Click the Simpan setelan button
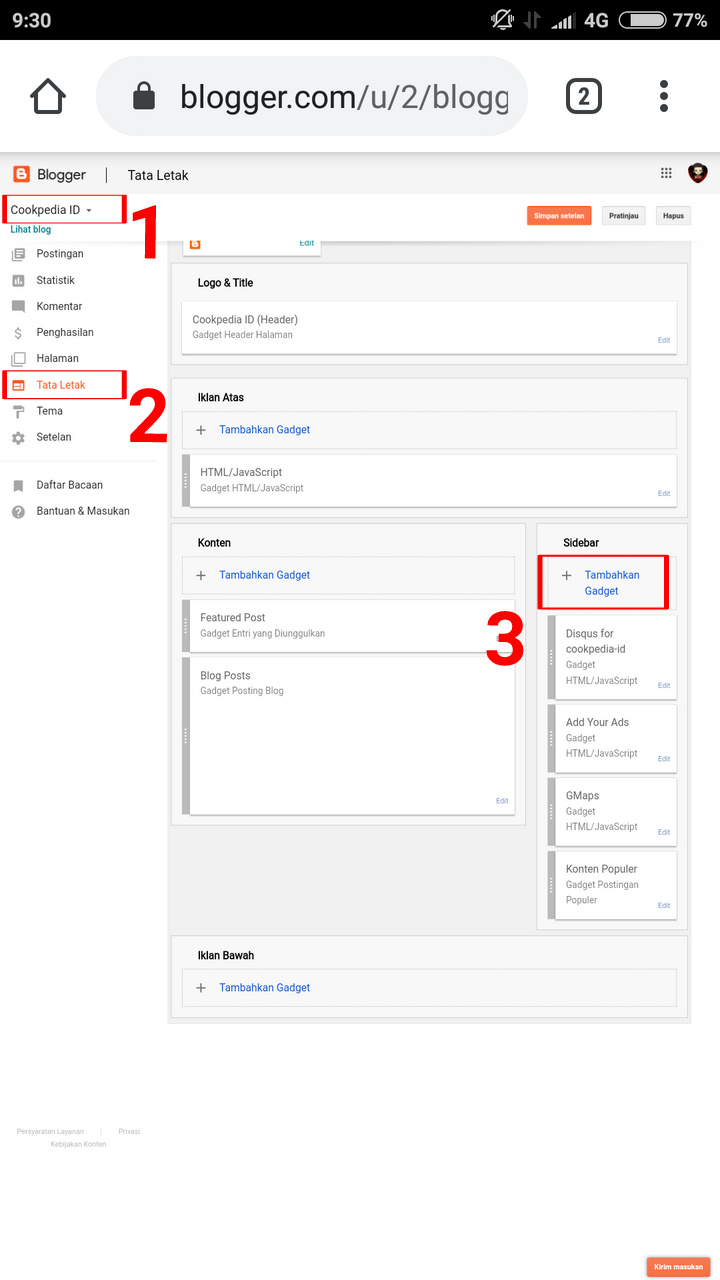Image resolution: width=720 pixels, height=1280 pixels. [560, 215]
